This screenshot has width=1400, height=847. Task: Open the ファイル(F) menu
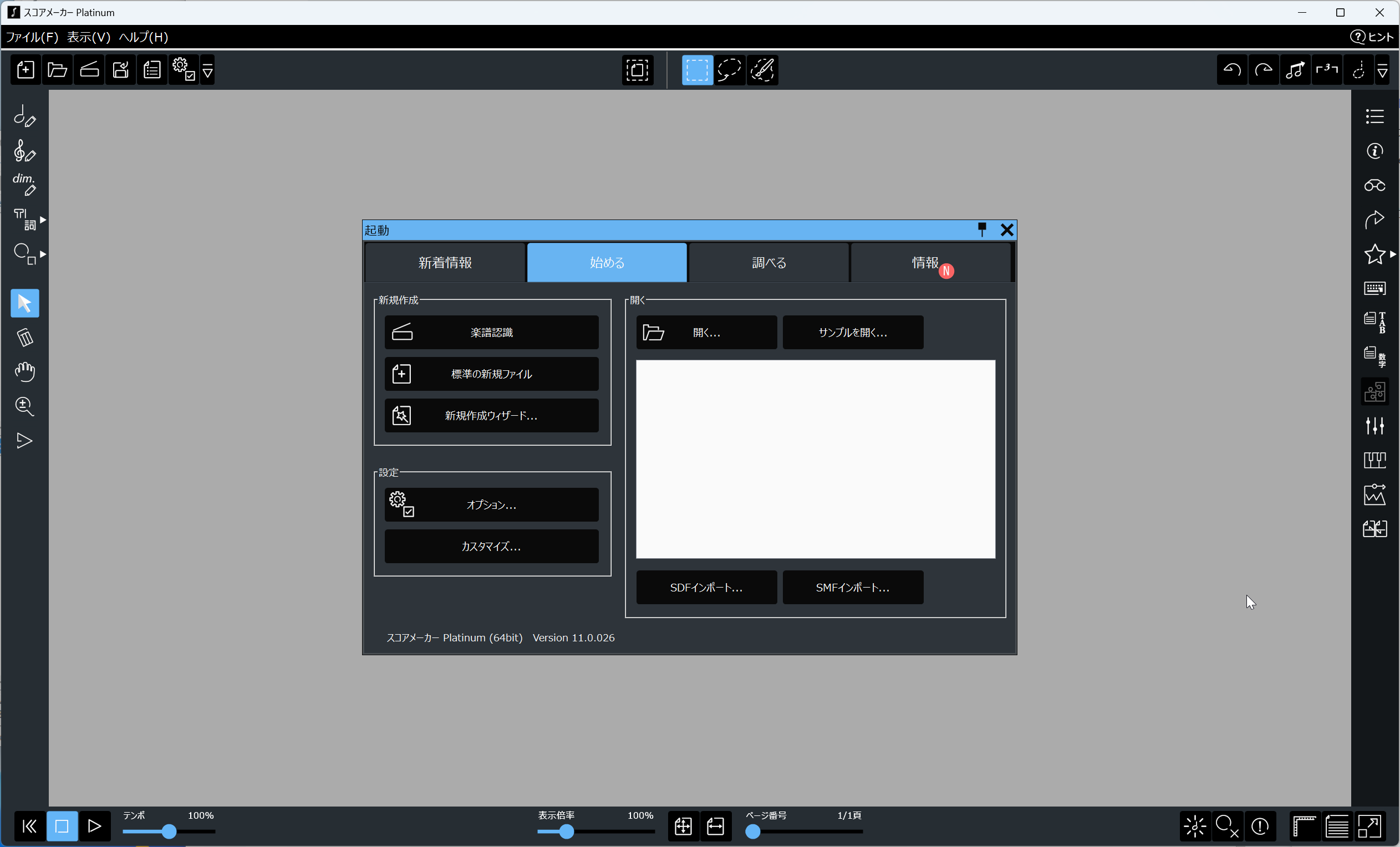pos(32,37)
